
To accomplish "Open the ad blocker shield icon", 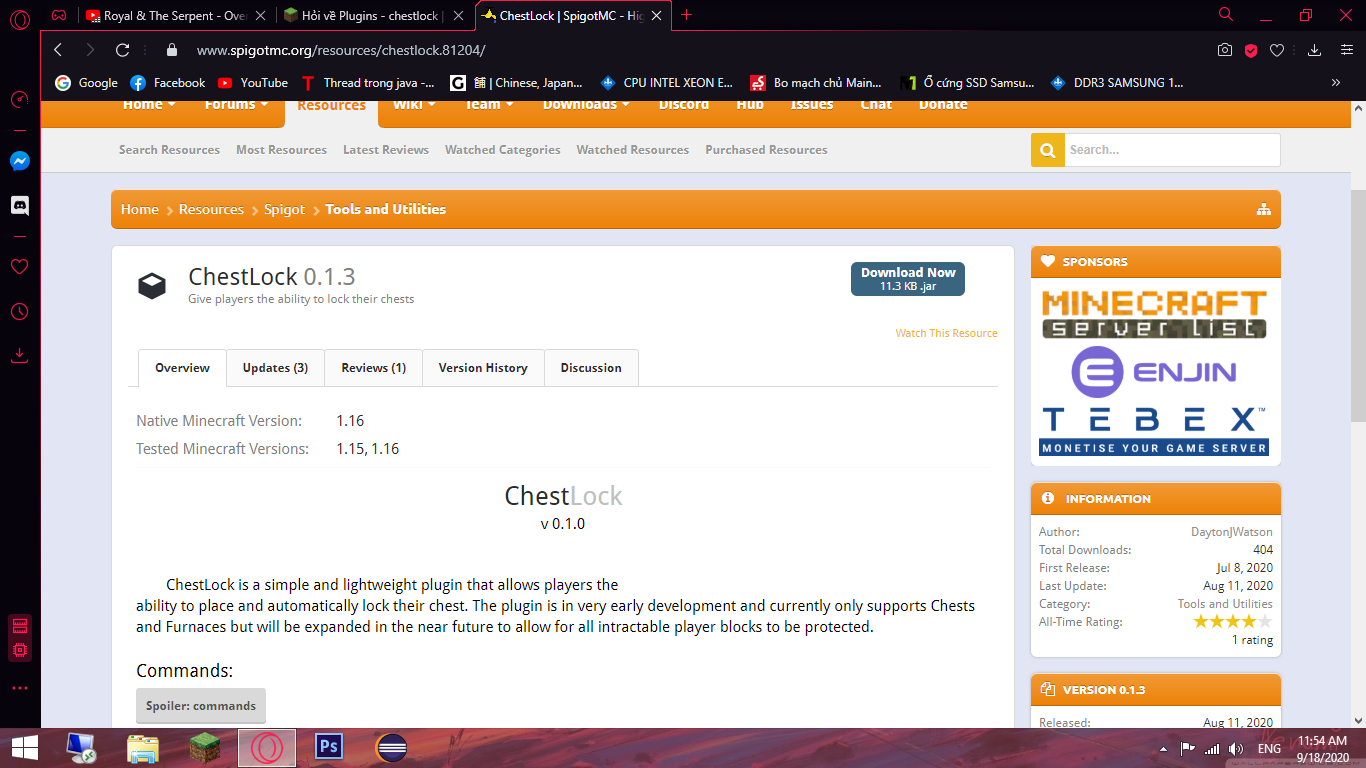I will click(1251, 50).
